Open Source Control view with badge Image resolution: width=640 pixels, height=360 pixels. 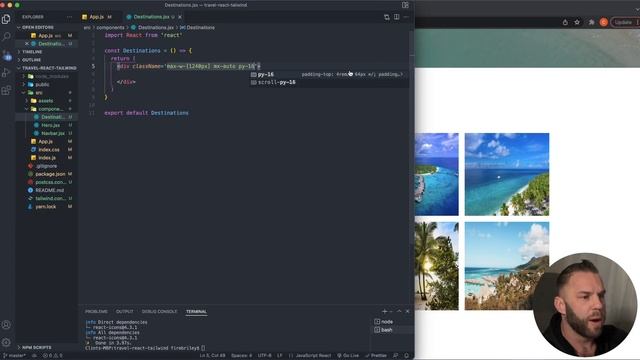[6, 55]
